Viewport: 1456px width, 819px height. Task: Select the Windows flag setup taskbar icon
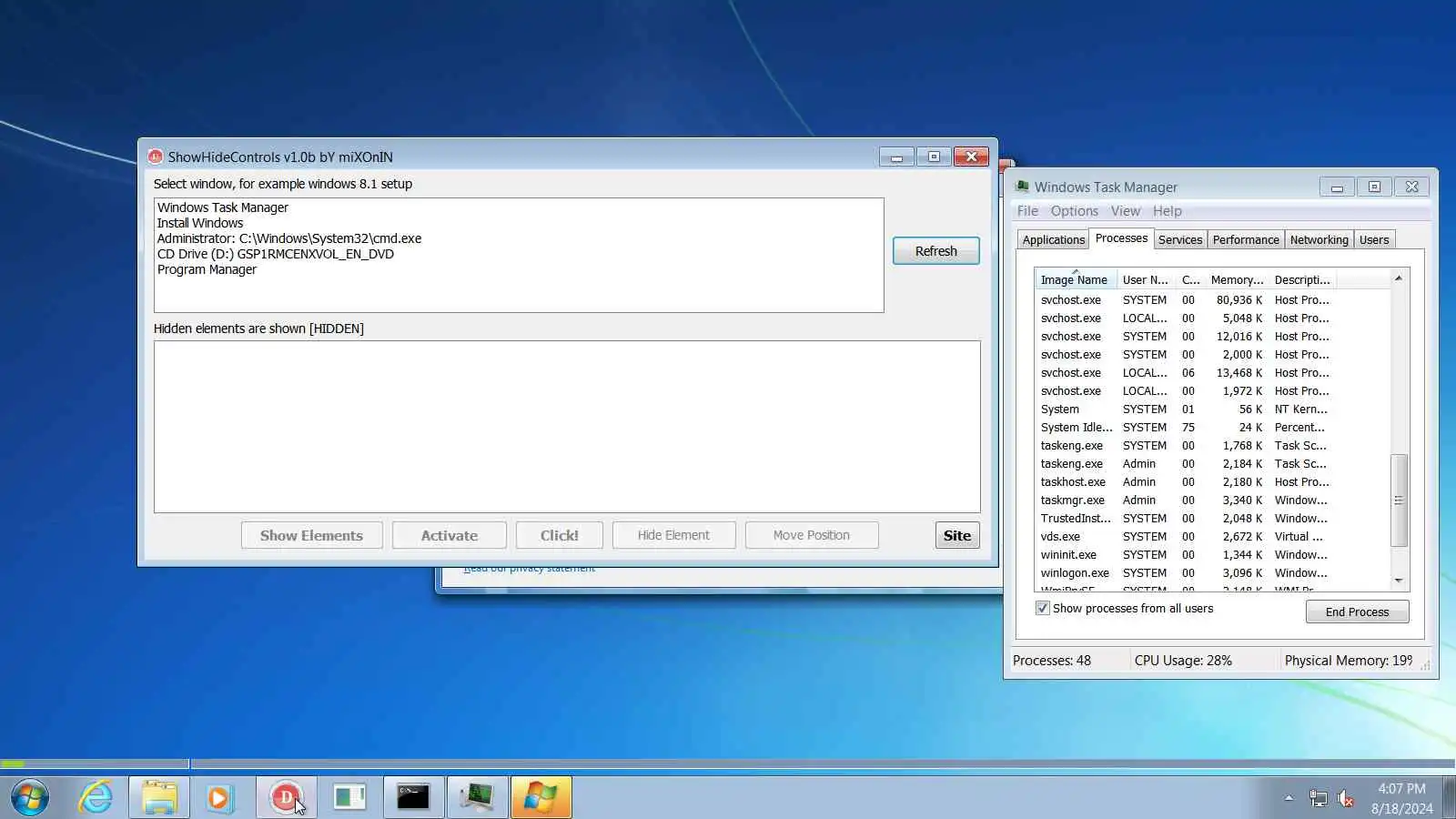pos(541,798)
